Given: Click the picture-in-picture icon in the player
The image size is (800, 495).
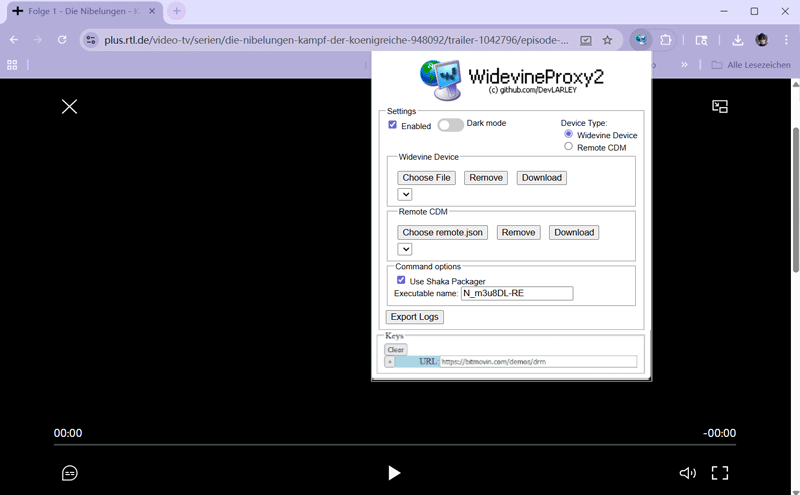Looking at the screenshot, I should pos(719,106).
